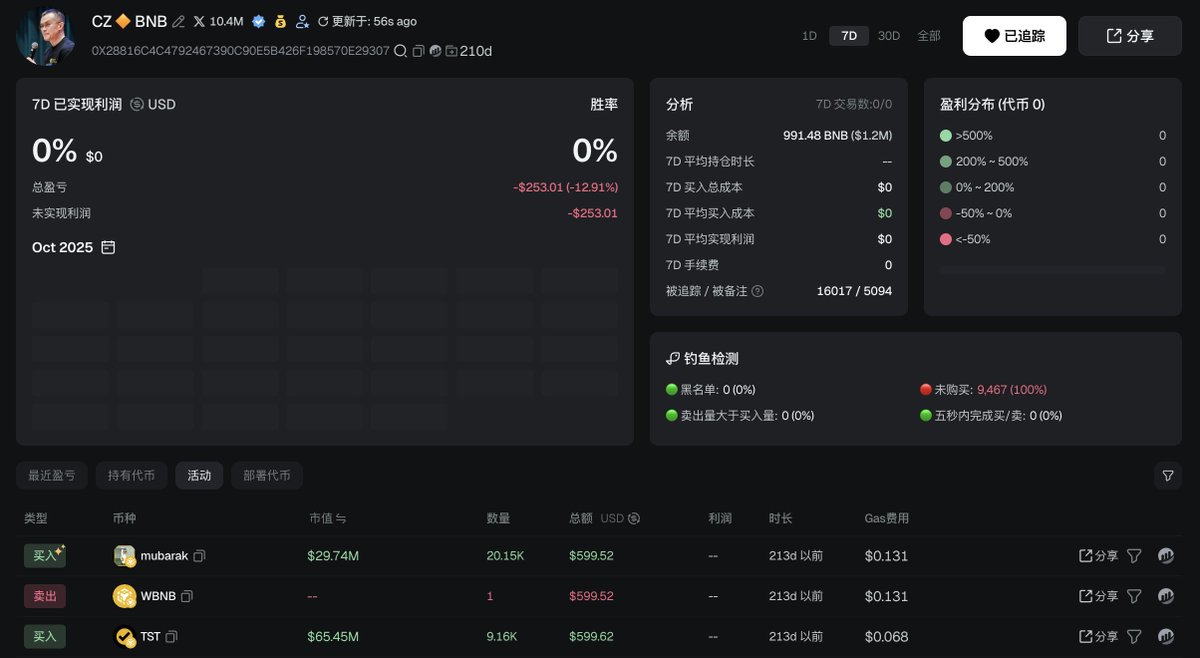Click the filter icon in the WBNB row

(x=1134, y=596)
